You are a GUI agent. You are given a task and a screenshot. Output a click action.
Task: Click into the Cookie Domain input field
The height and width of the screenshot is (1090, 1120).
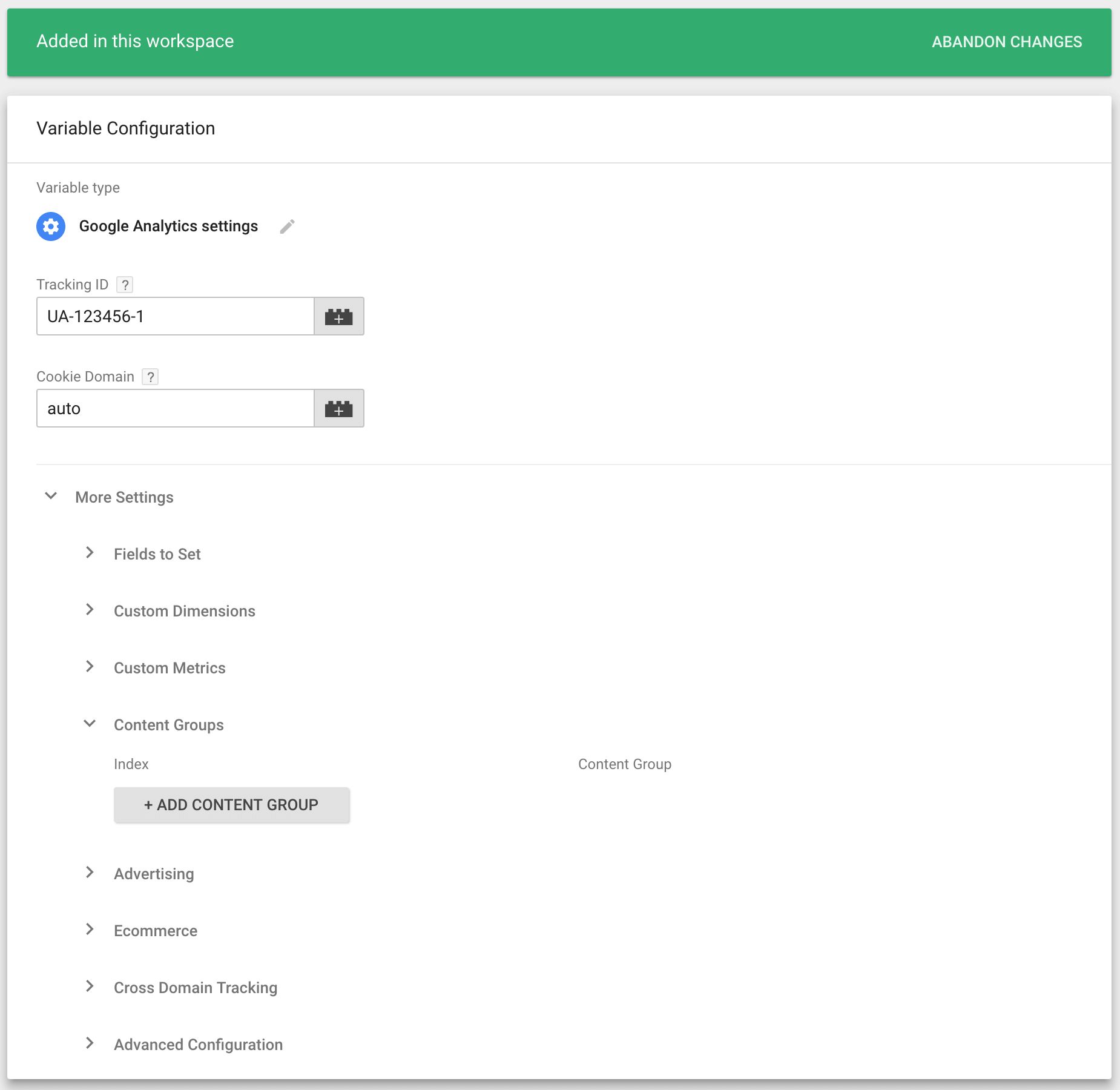coord(175,408)
